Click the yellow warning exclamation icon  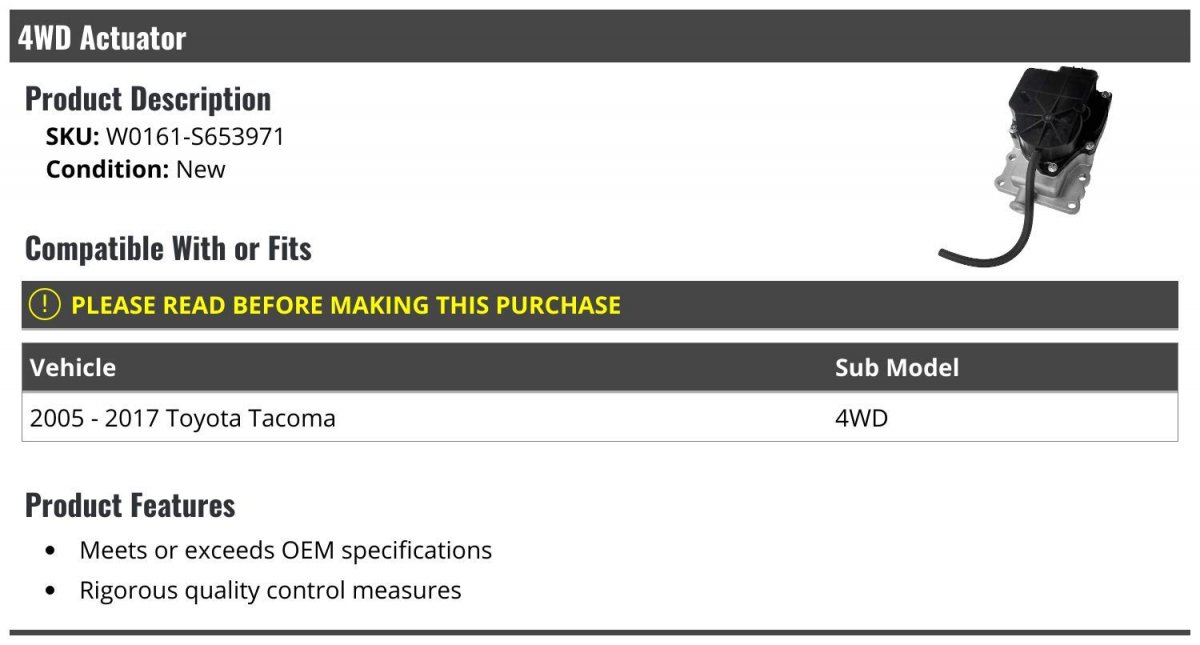point(46,305)
